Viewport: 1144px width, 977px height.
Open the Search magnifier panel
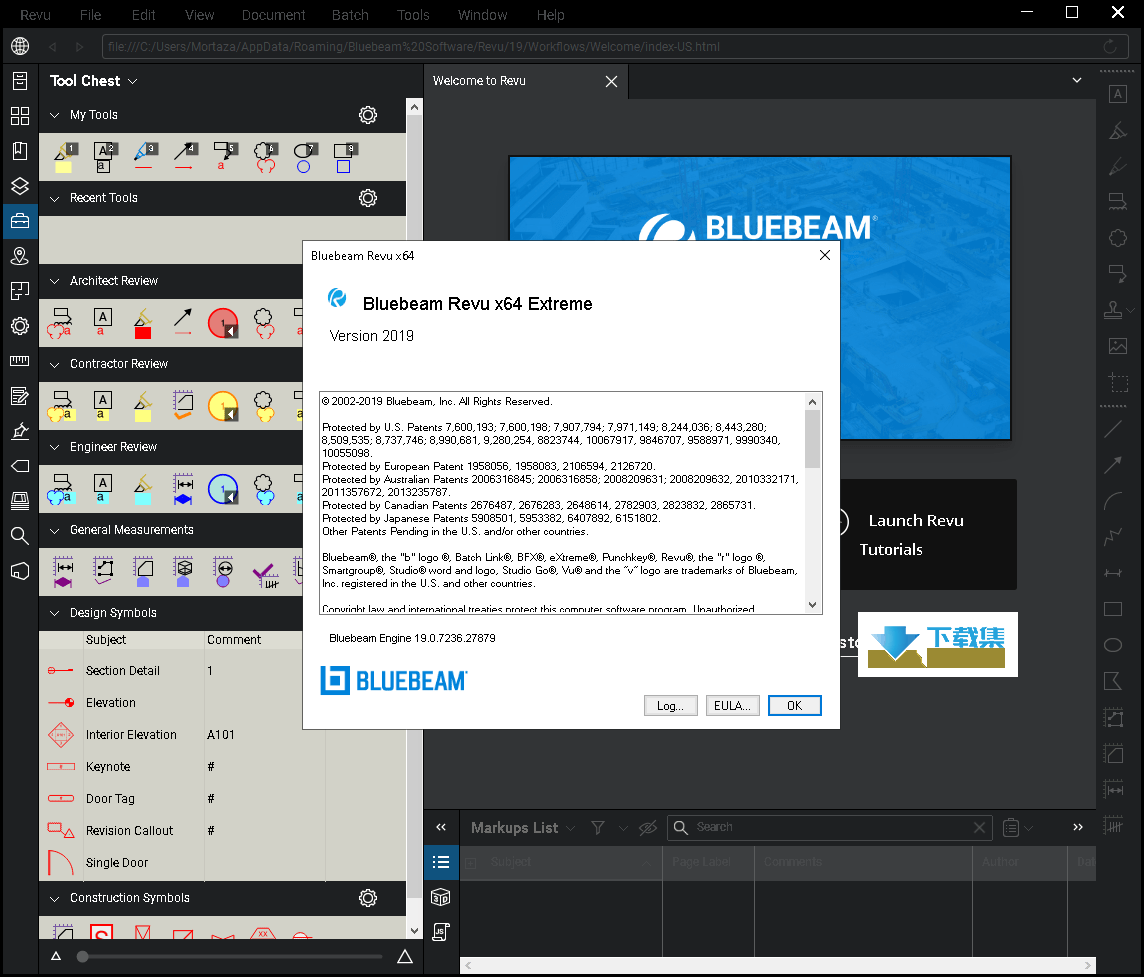point(20,536)
